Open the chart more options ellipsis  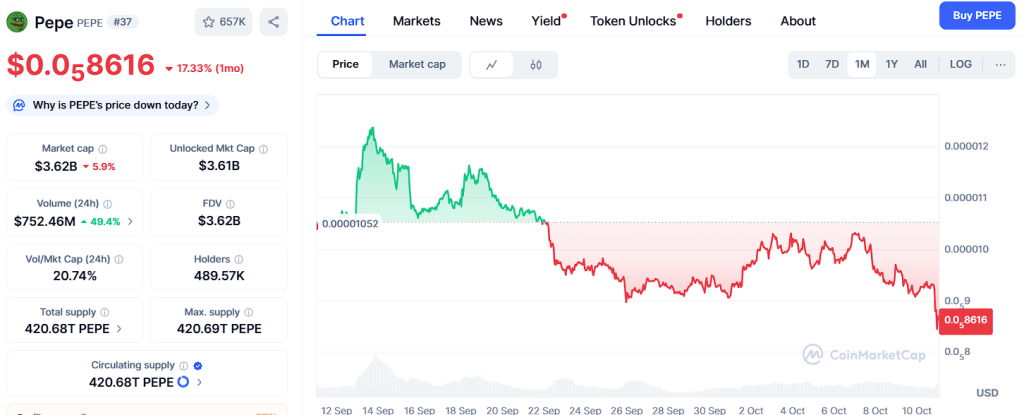1000,65
